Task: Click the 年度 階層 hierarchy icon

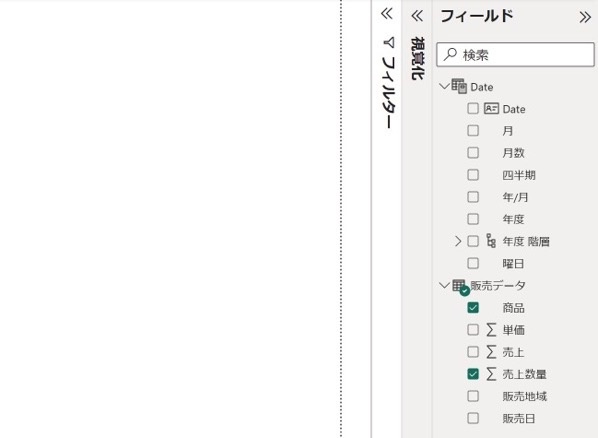Action: (x=491, y=241)
